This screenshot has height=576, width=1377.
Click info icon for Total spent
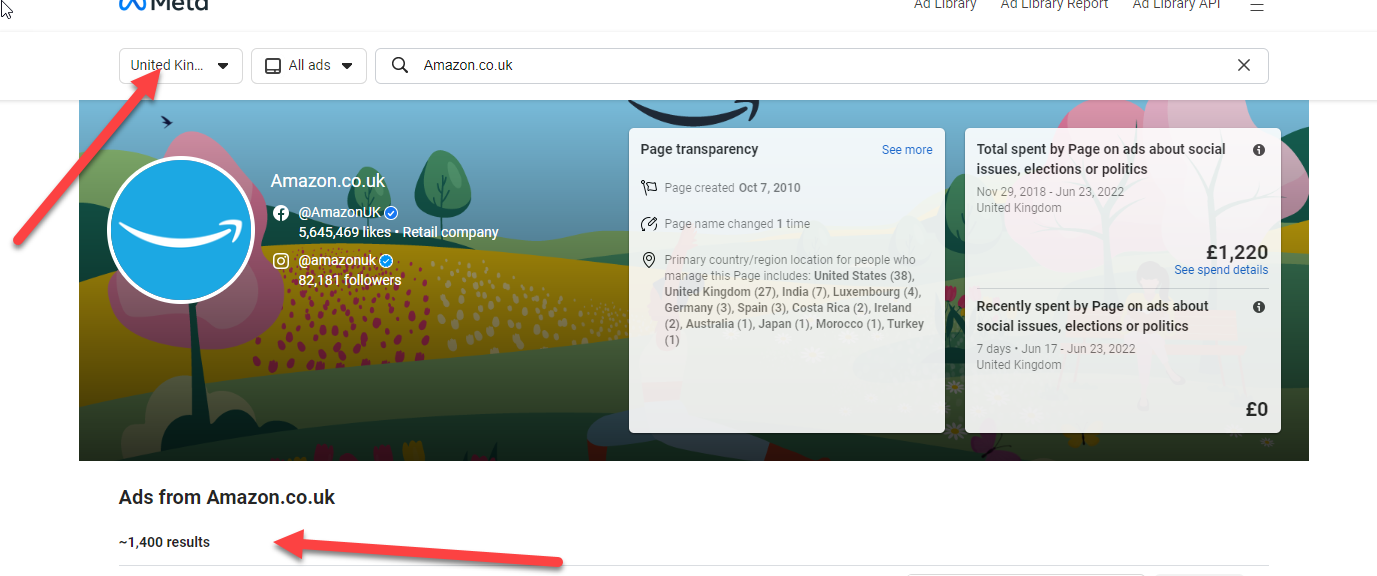click(x=1259, y=150)
